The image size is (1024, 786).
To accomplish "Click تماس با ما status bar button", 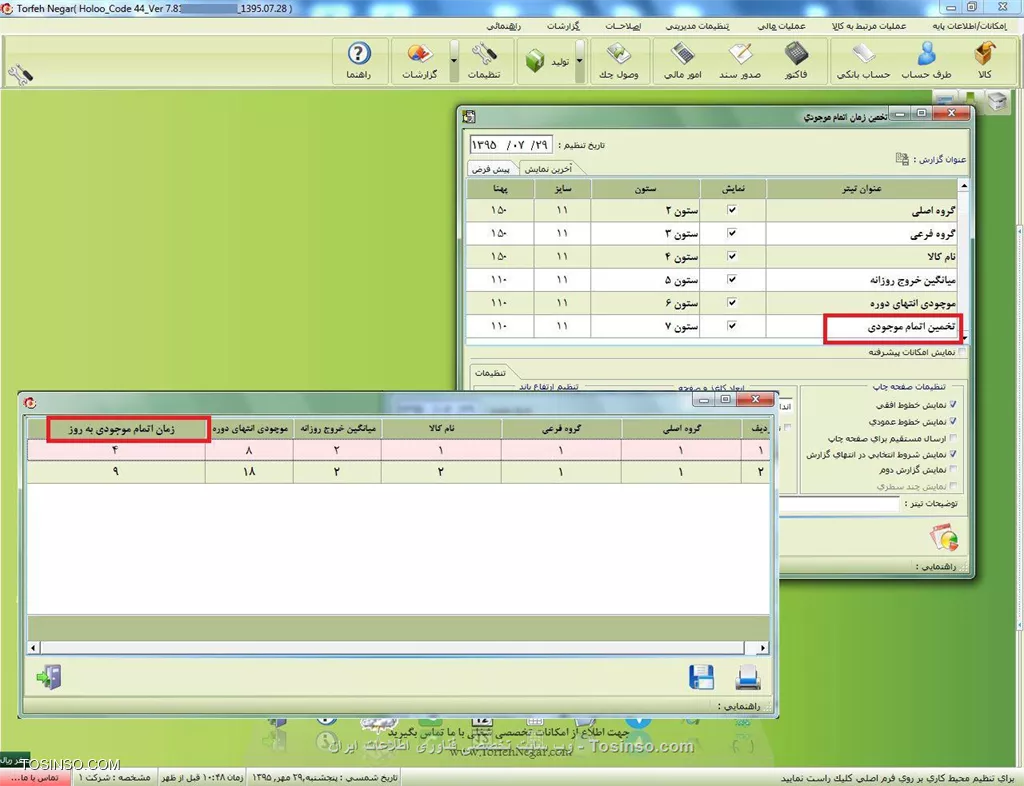I will pos(35,778).
